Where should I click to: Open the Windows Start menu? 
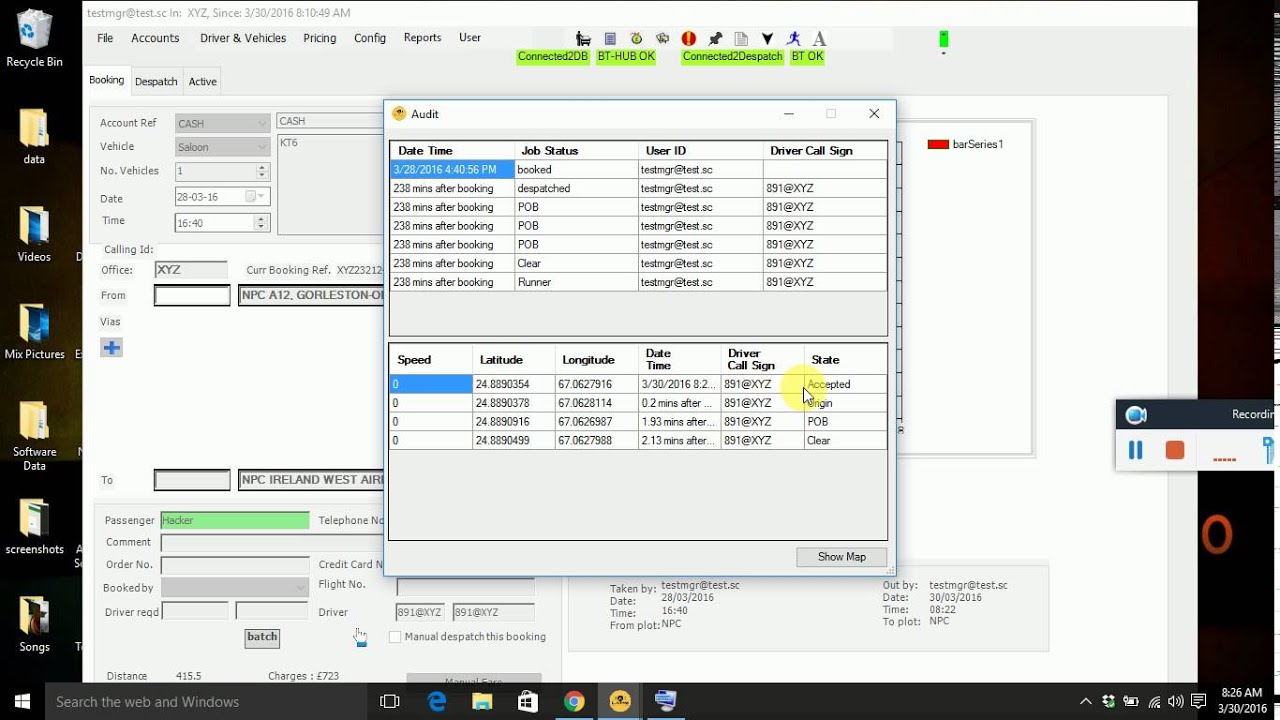pos(21,701)
